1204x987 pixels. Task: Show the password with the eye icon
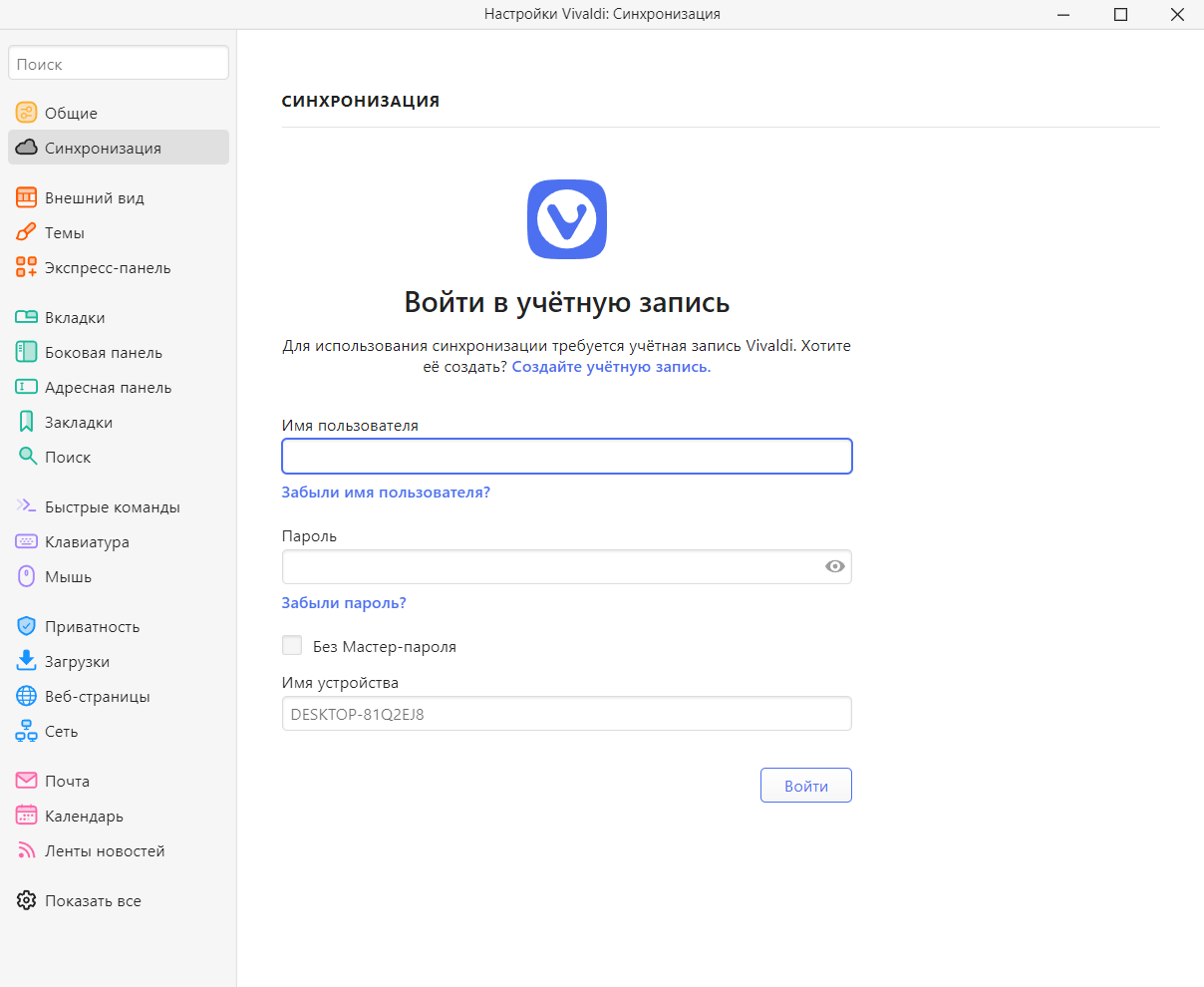click(835, 567)
